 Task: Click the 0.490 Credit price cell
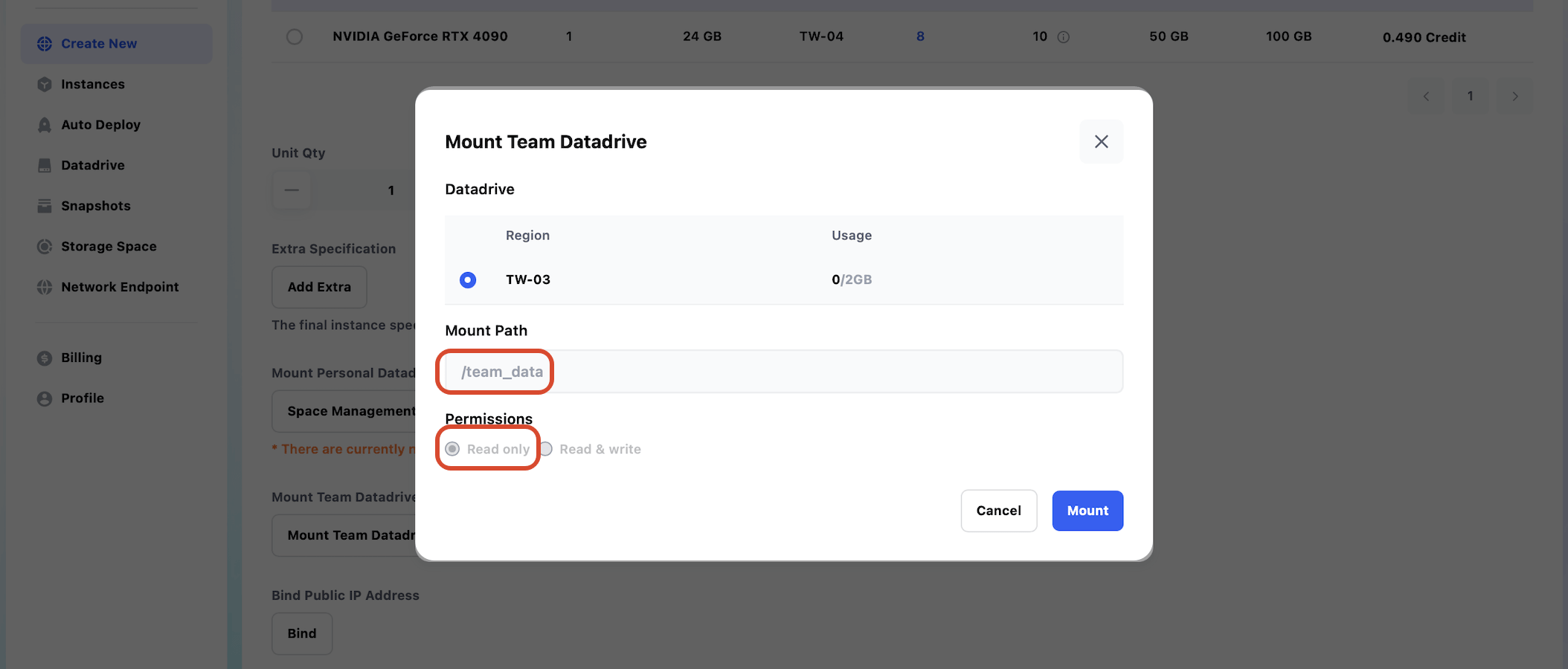coord(1424,37)
